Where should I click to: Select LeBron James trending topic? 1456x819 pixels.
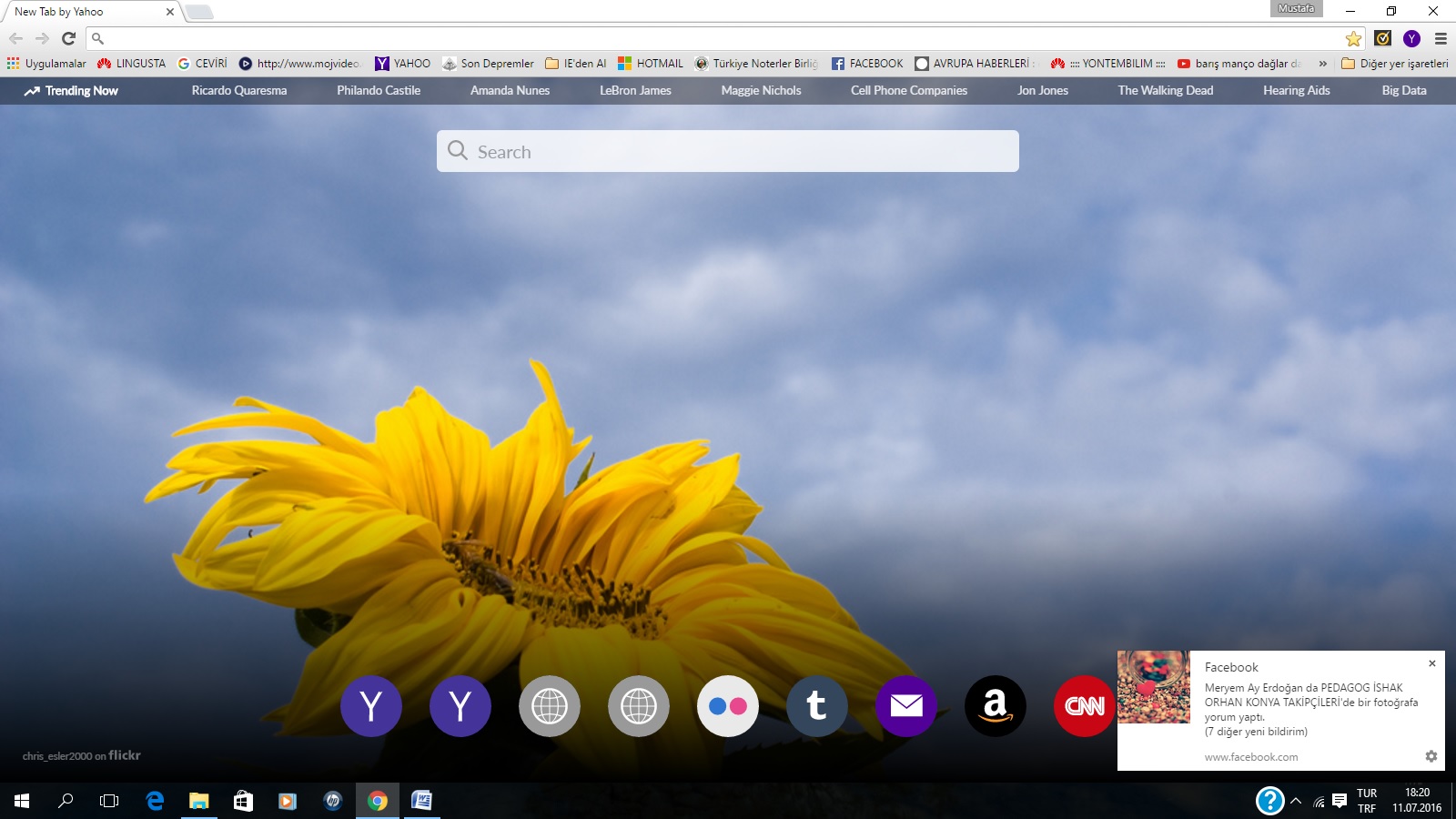click(635, 91)
